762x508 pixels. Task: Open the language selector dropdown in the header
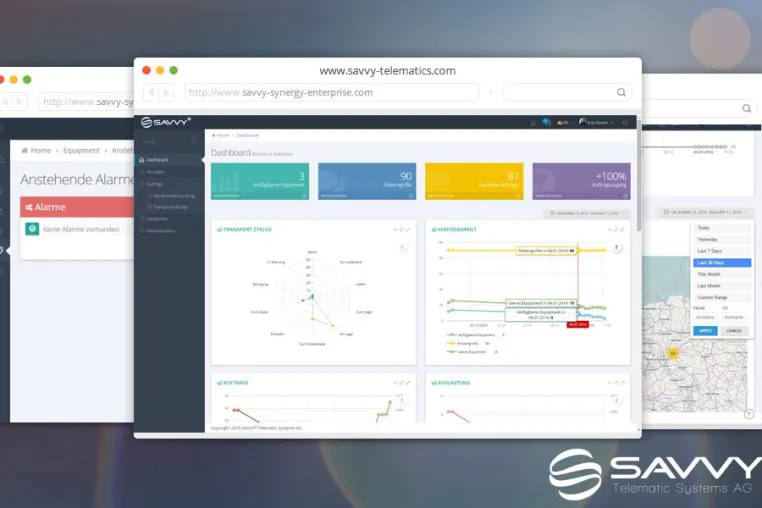click(564, 123)
